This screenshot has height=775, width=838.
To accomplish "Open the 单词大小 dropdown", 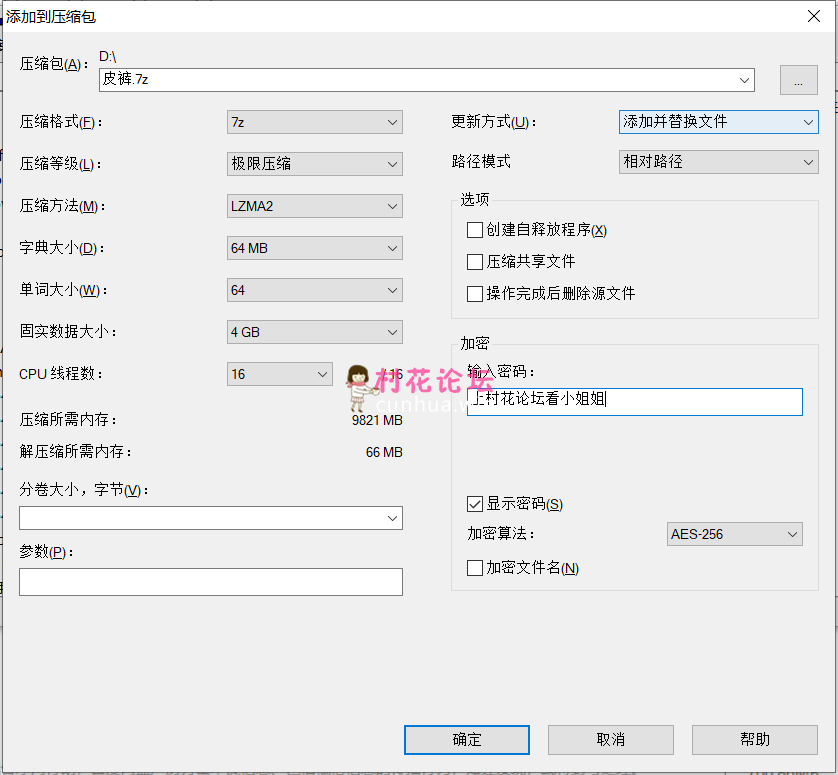I will pos(315,290).
